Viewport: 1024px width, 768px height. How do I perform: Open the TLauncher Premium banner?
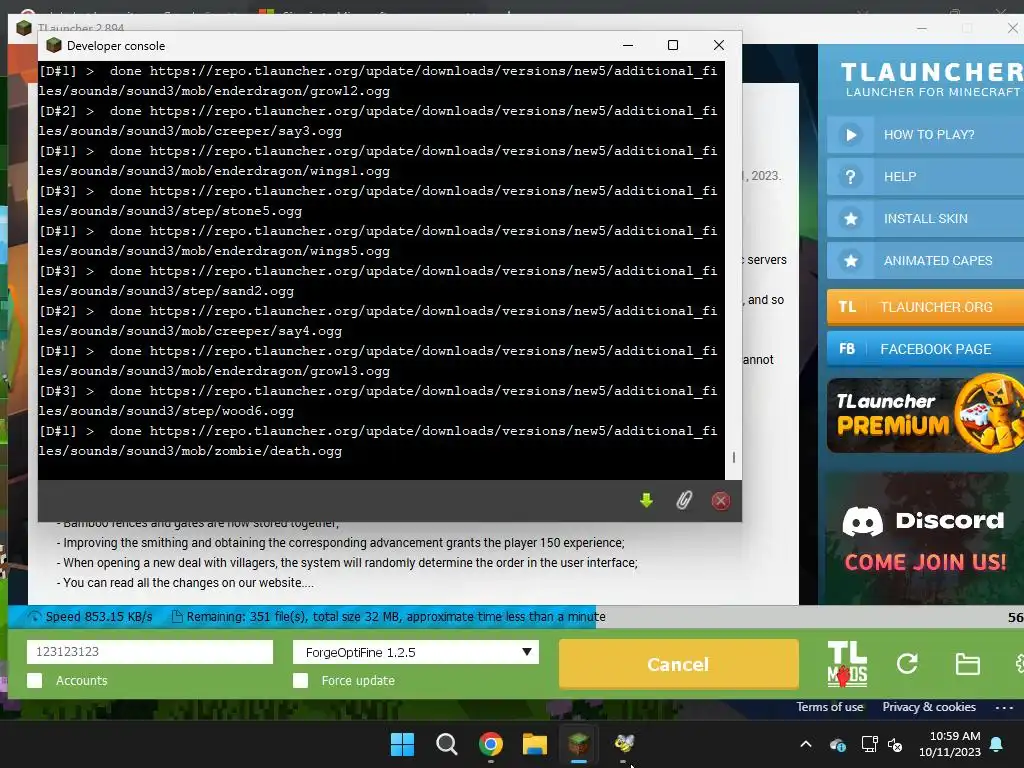(926, 415)
